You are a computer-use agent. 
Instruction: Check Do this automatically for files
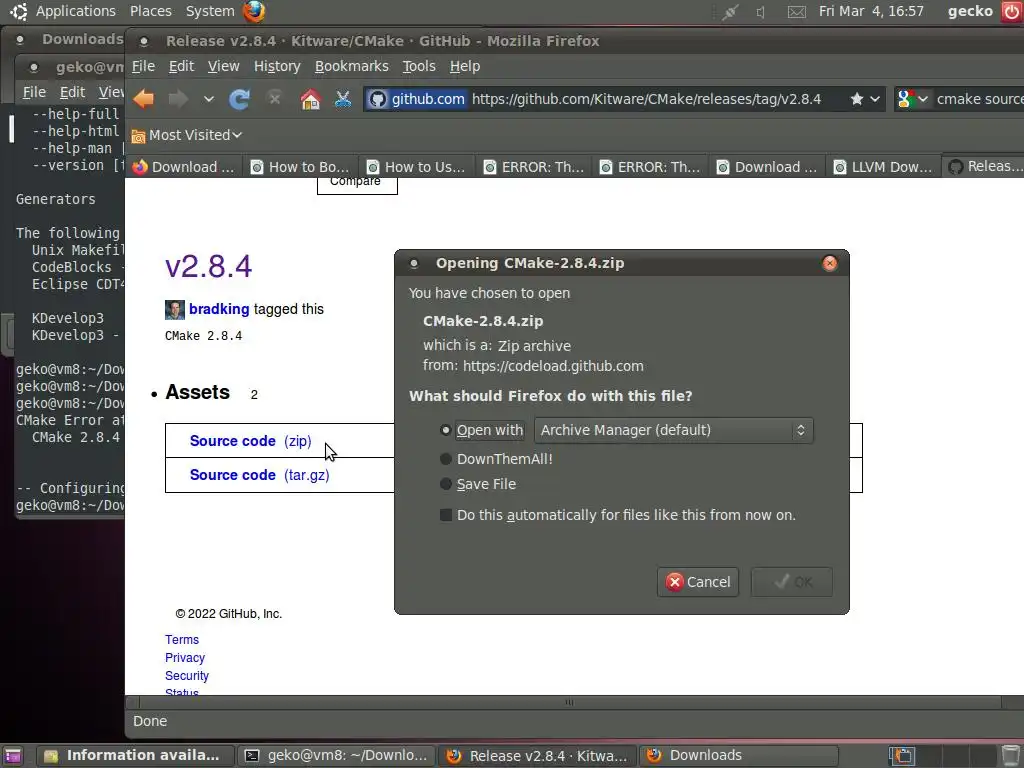[x=446, y=515]
